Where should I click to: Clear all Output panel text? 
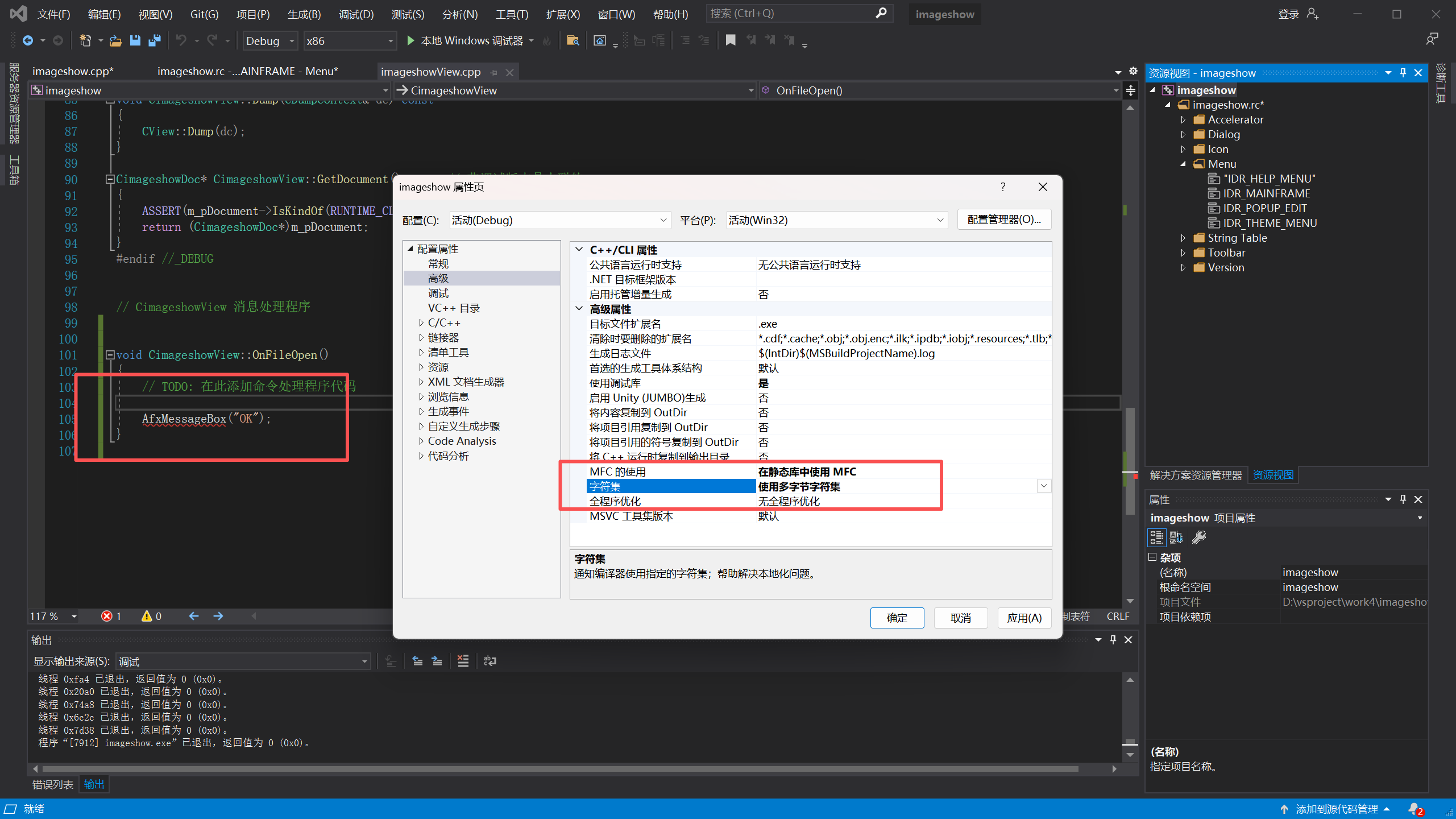[x=463, y=661]
